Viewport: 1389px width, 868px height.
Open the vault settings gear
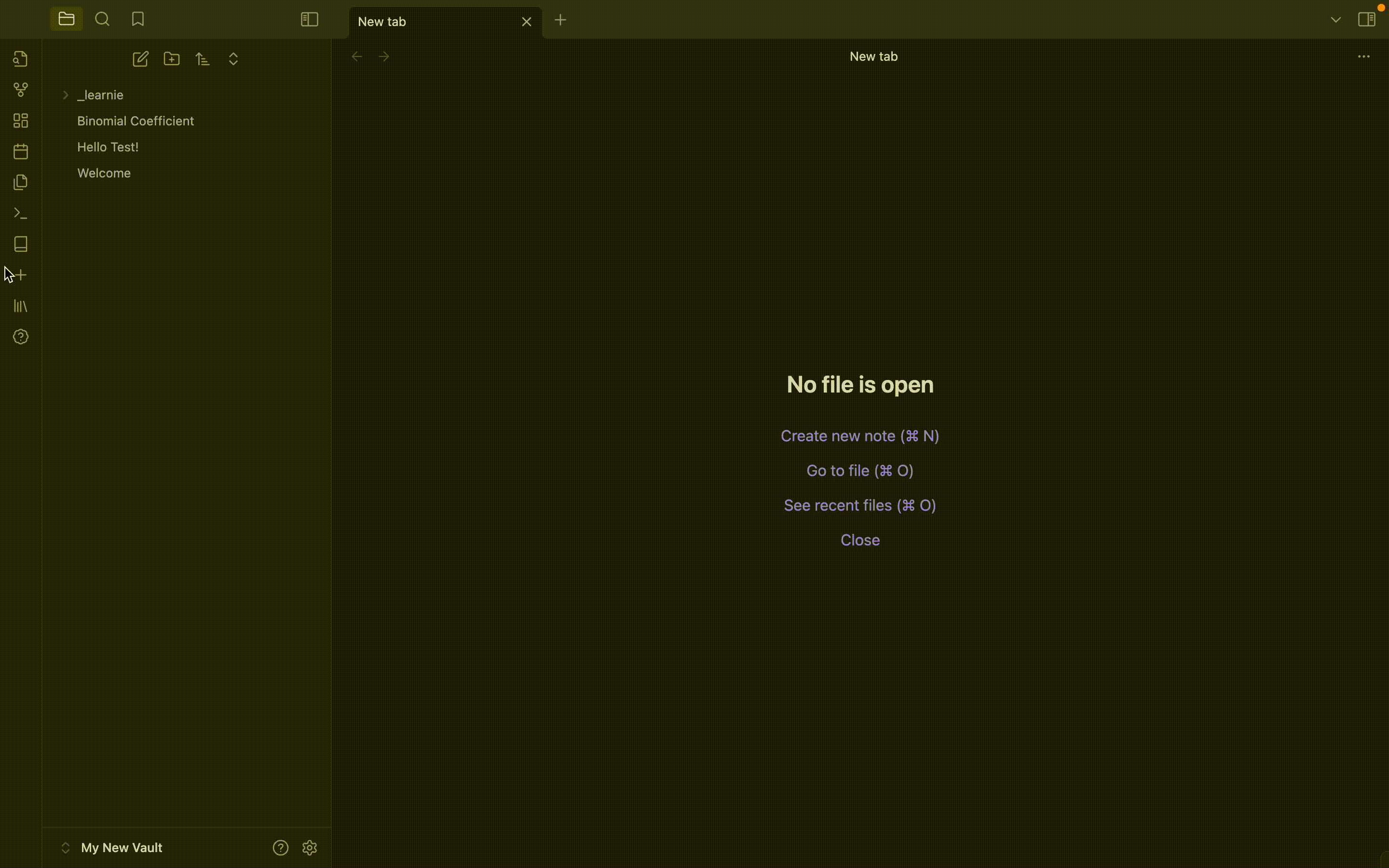[x=310, y=847]
